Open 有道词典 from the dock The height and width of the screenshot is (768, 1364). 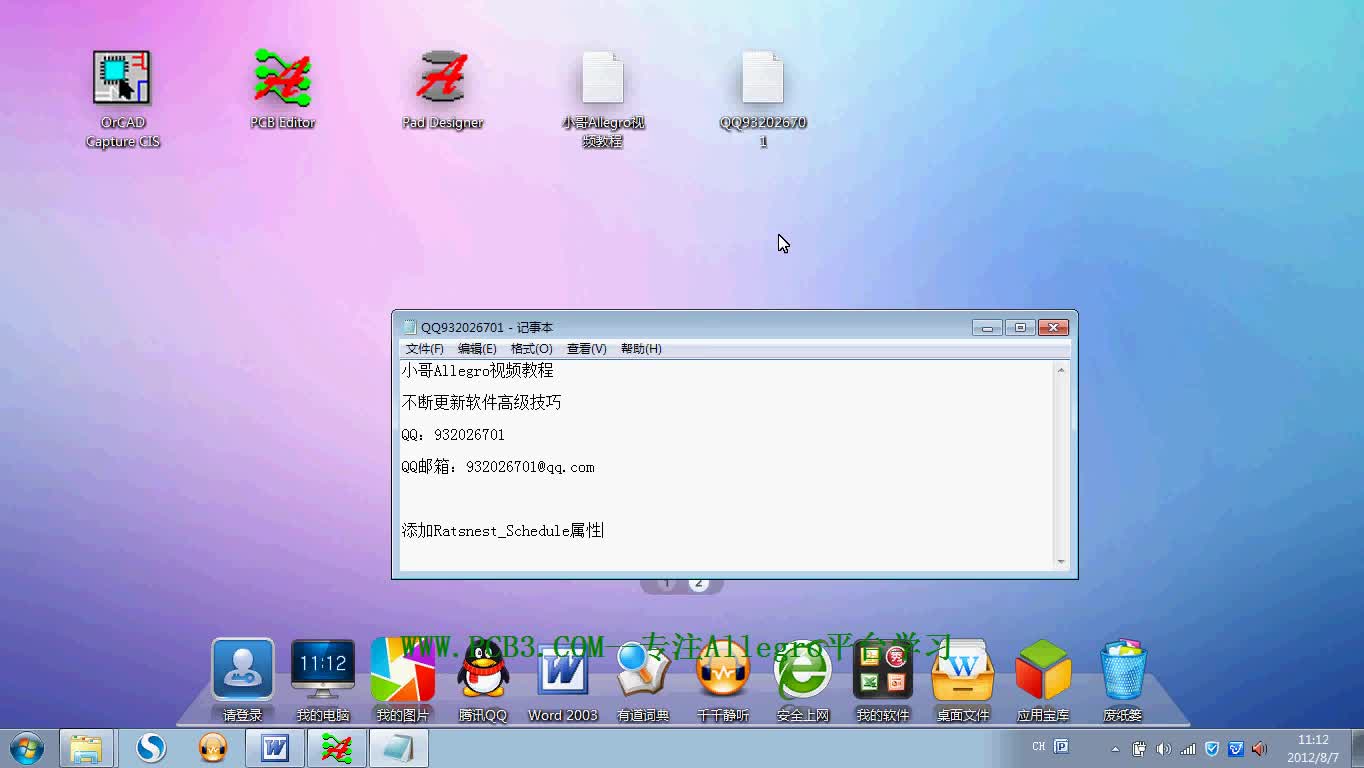tap(643, 680)
